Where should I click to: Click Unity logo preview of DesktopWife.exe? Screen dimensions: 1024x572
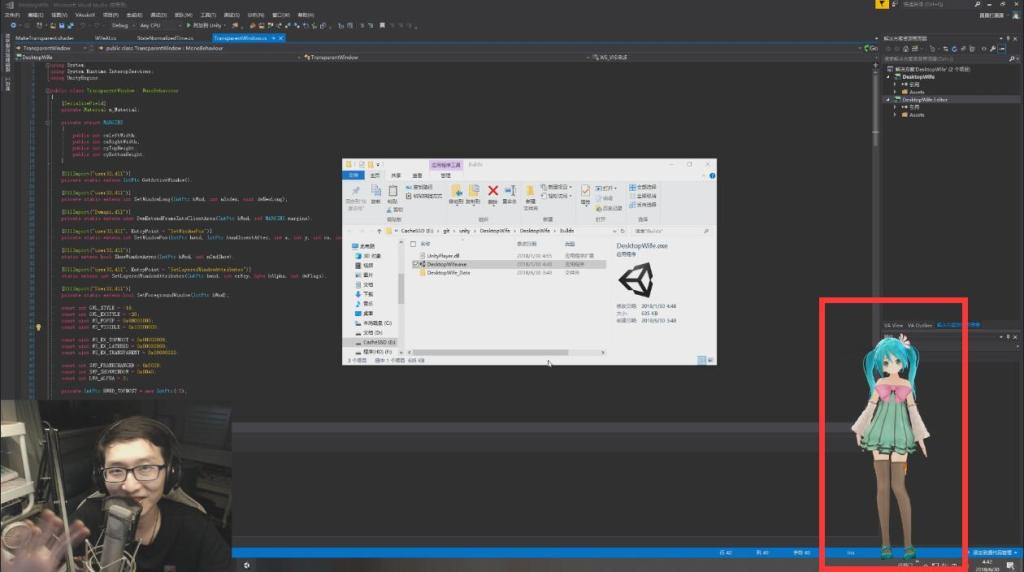(636, 280)
